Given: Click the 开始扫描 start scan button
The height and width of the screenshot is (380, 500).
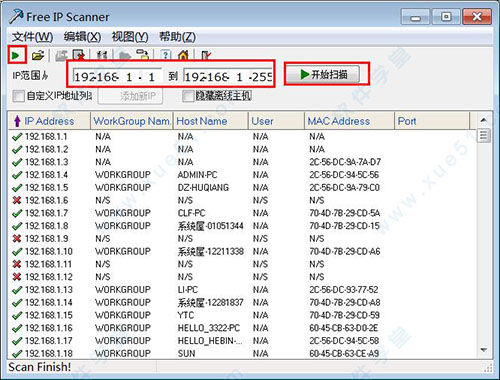Looking at the screenshot, I should point(323,74).
